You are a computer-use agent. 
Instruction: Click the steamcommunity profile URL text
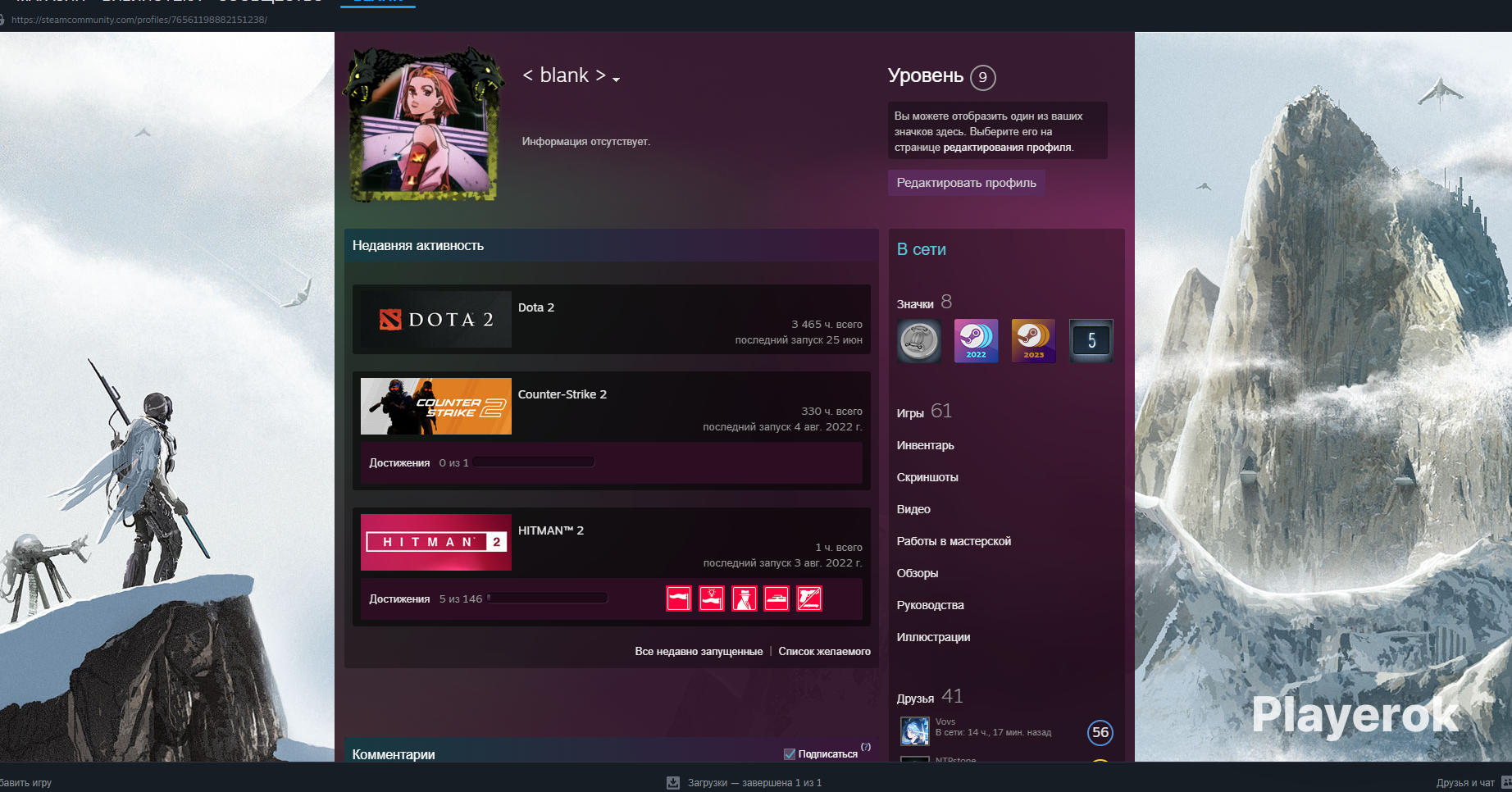[139, 20]
